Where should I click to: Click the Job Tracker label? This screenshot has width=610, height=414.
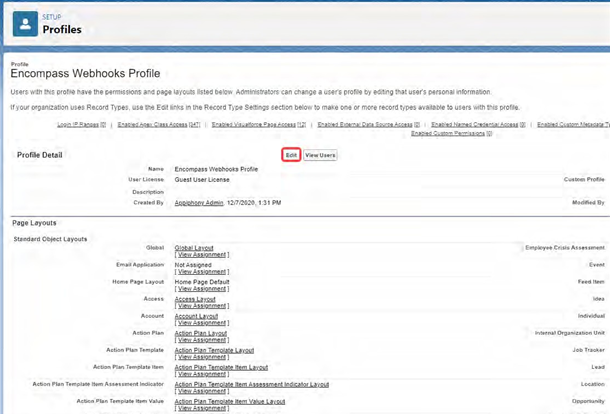click(589, 350)
